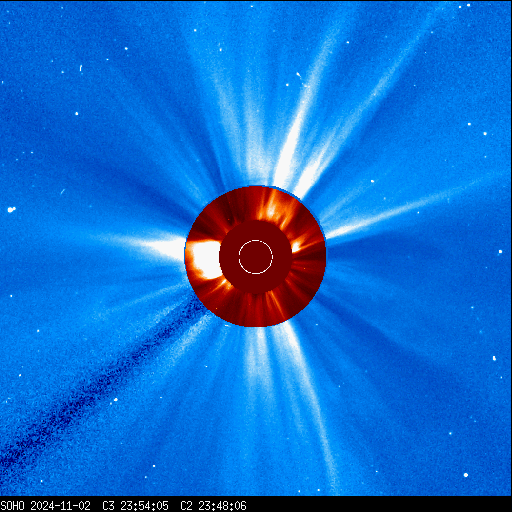Click the dark red inner occulter disk
The height and width of the screenshot is (512, 512).
click(x=256, y=257)
